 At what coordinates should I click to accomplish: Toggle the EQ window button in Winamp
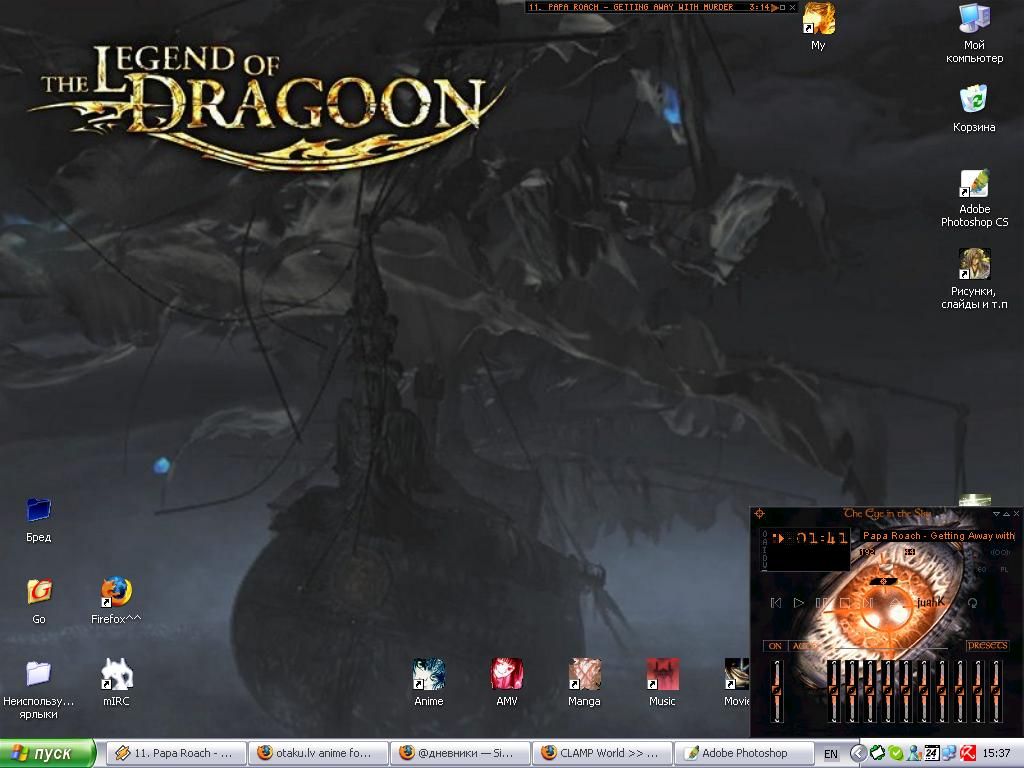[982, 569]
